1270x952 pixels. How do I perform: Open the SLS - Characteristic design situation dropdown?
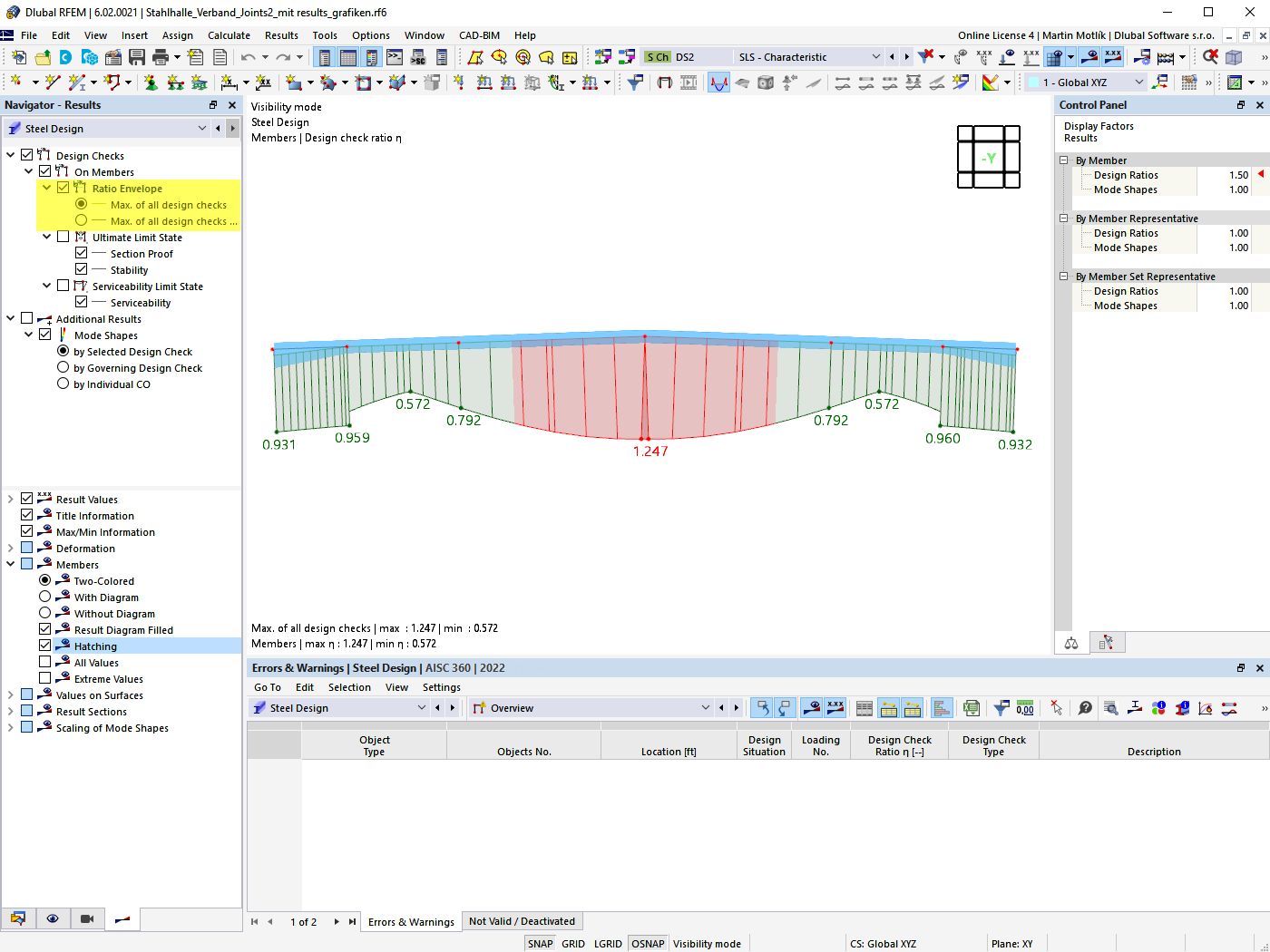pyautogui.click(x=876, y=56)
